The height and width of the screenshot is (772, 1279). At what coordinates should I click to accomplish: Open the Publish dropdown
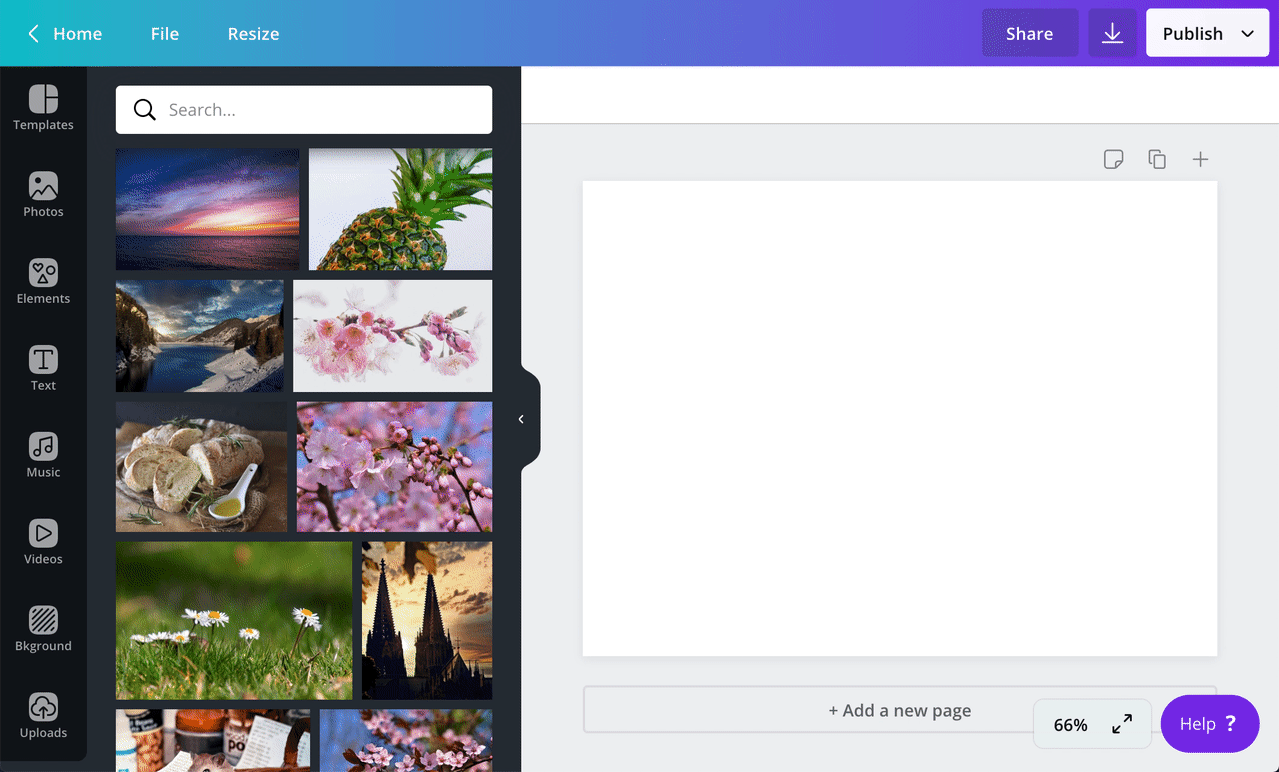[x=1207, y=33]
